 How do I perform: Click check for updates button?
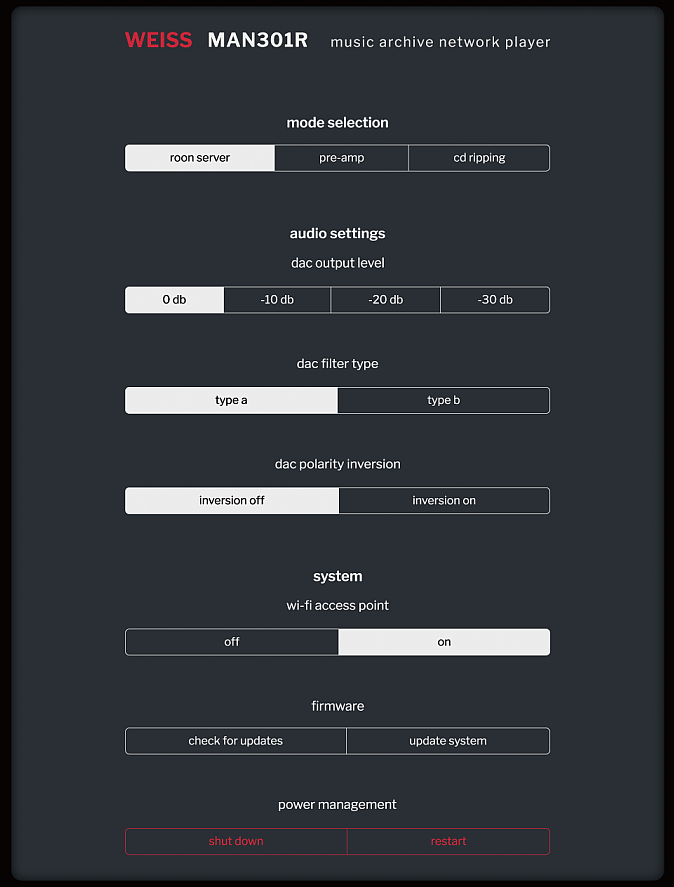pos(236,741)
